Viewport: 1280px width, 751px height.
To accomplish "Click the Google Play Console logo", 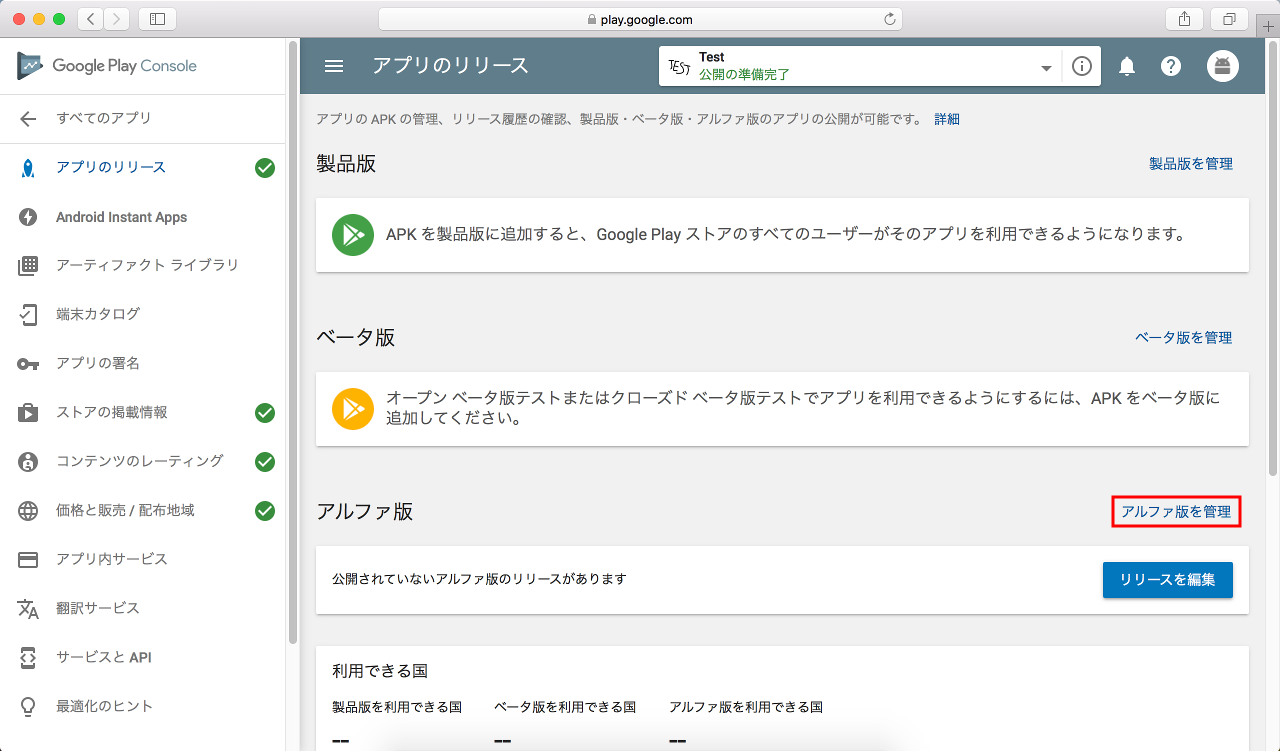I will pos(107,66).
